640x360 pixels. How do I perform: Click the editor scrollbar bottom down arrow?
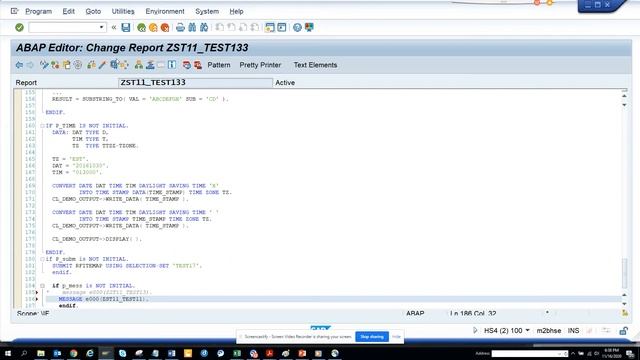click(x=624, y=304)
